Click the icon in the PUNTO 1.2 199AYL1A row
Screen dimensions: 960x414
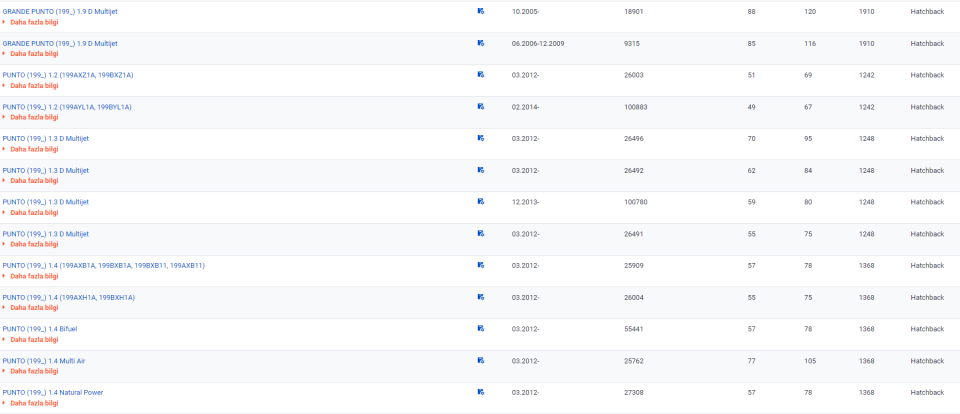tap(481, 107)
